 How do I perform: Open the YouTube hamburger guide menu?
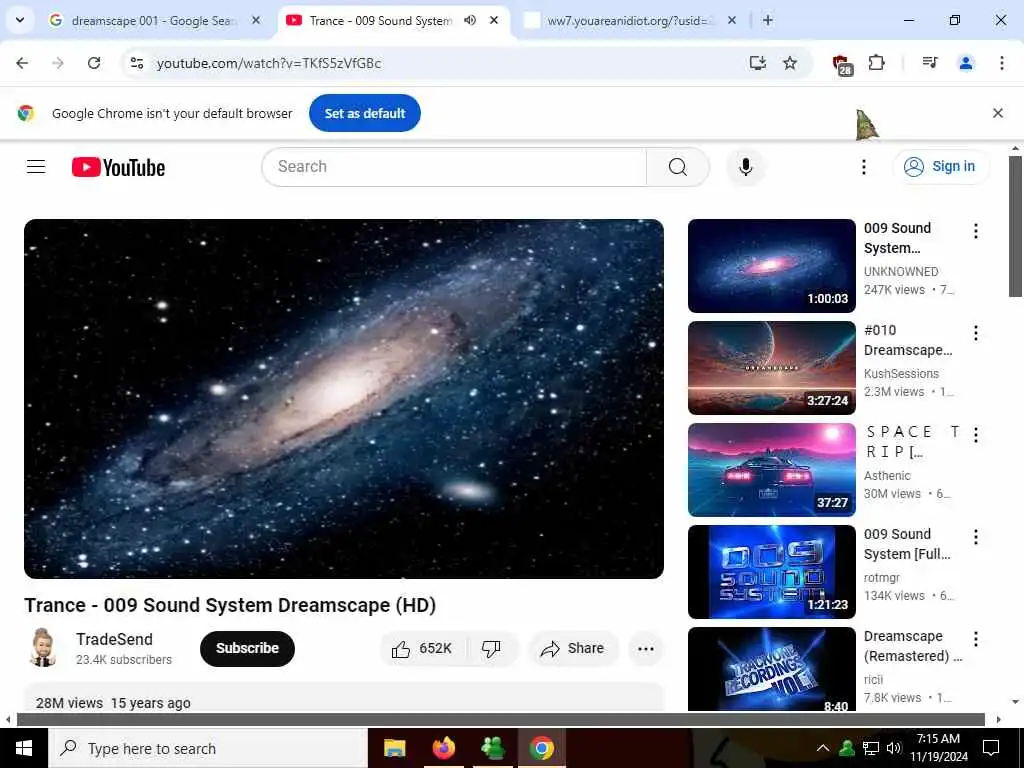(36, 167)
